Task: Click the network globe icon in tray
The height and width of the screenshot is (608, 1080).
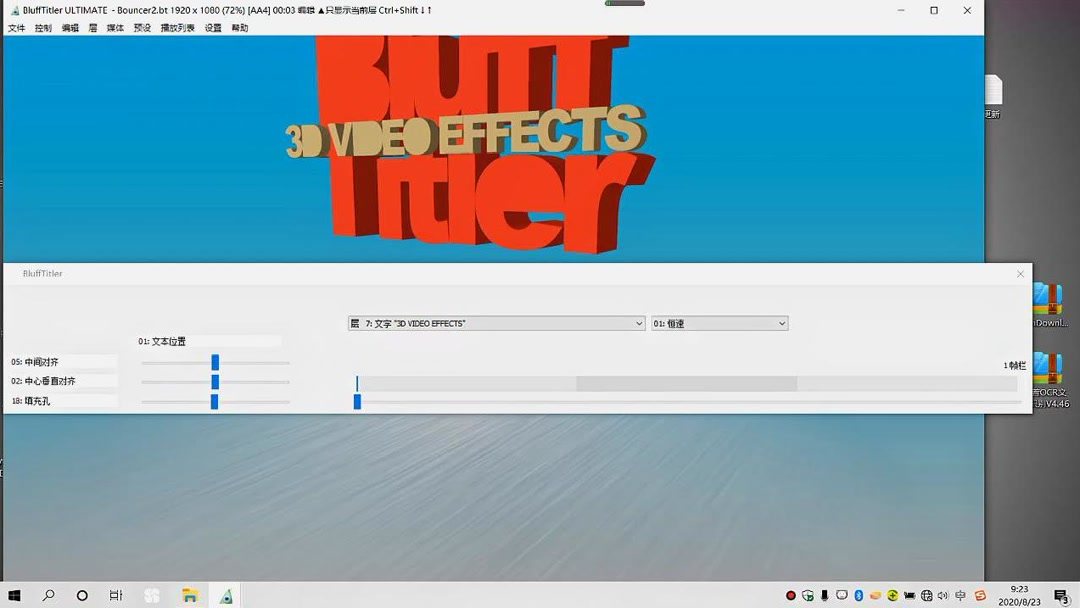Action: 926,594
